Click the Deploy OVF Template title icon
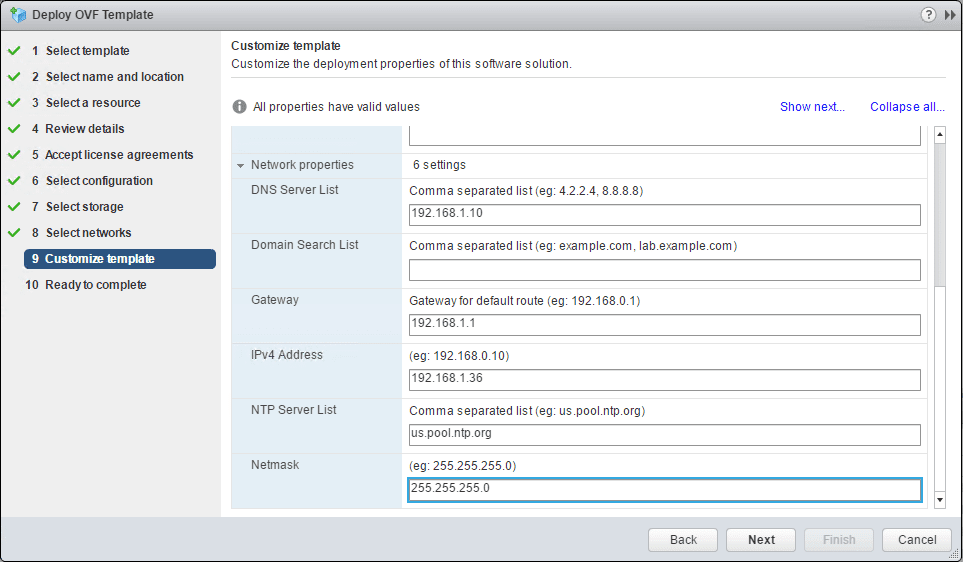The height and width of the screenshot is (562, 963). (17, 15)
